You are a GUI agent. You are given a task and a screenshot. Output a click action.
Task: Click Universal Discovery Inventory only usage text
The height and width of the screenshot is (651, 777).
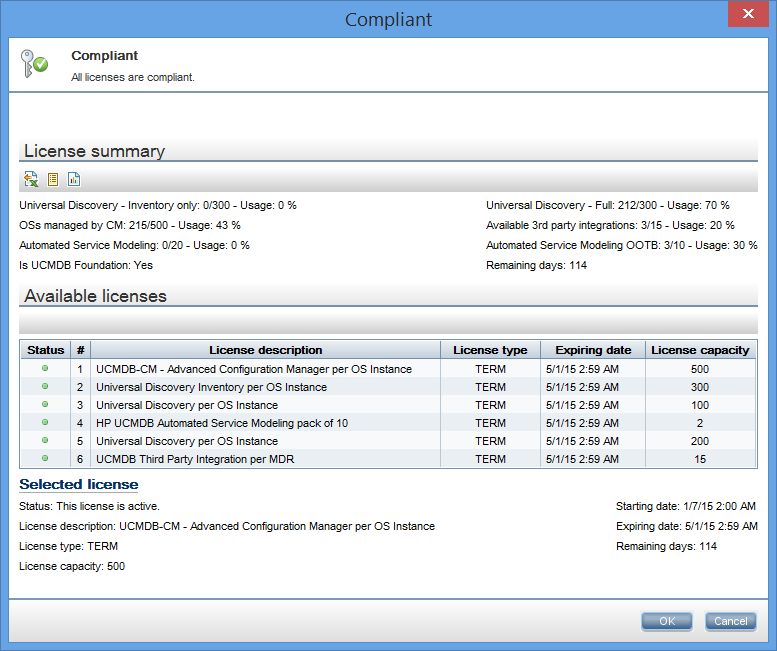pos(158,205)
